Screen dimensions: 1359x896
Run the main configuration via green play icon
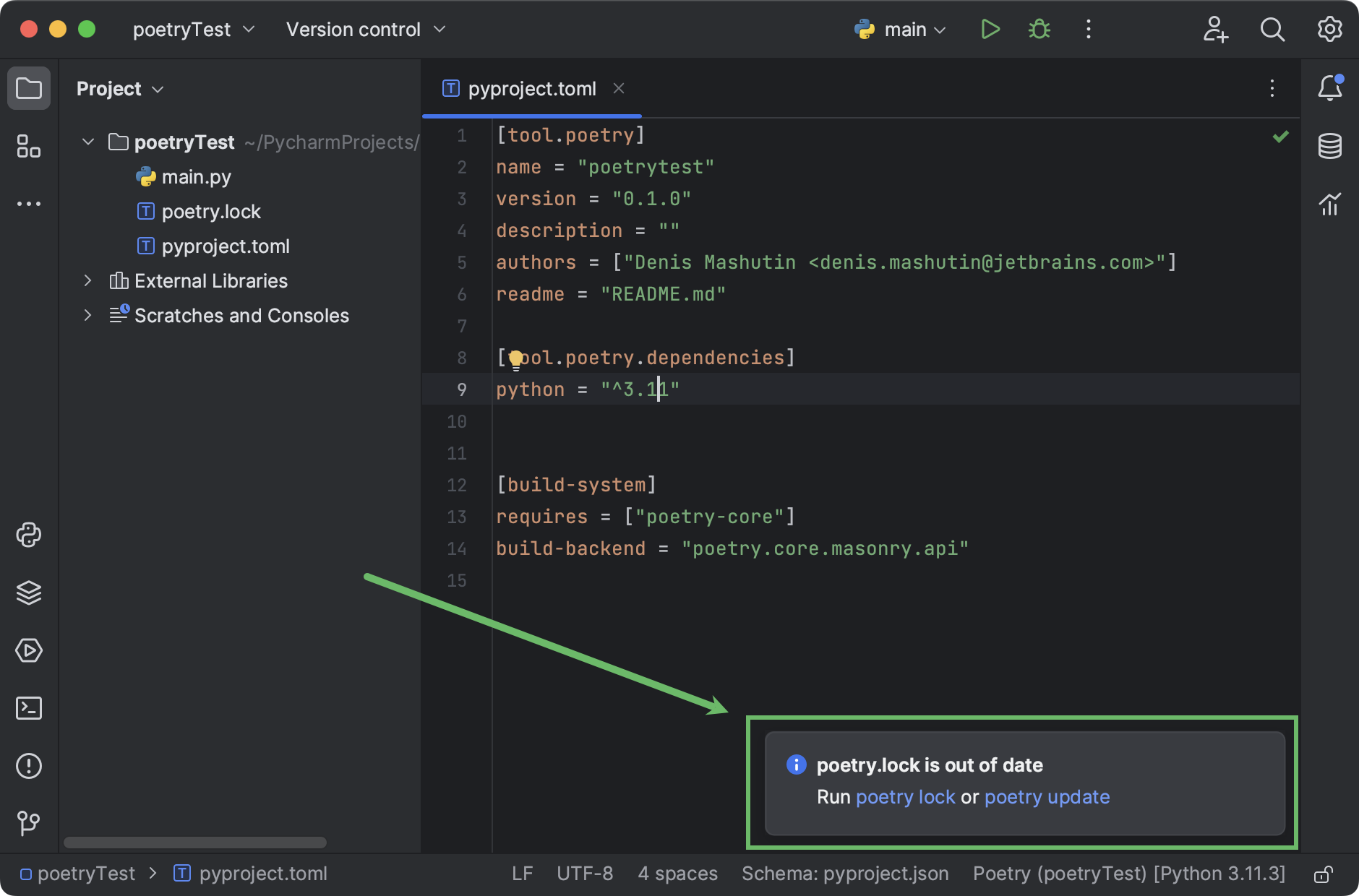pos(990,30)
